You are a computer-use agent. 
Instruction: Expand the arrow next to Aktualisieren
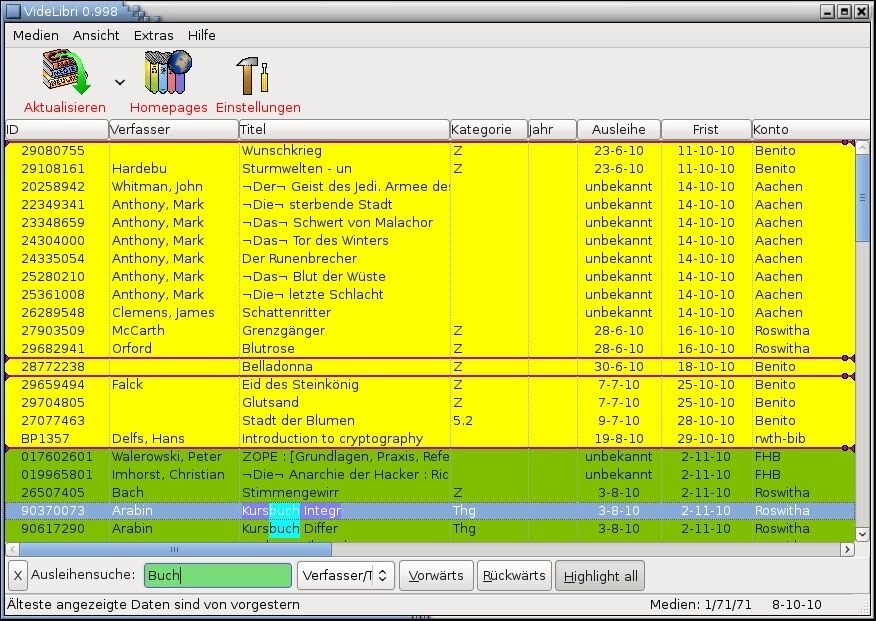[x=119, y=82]
